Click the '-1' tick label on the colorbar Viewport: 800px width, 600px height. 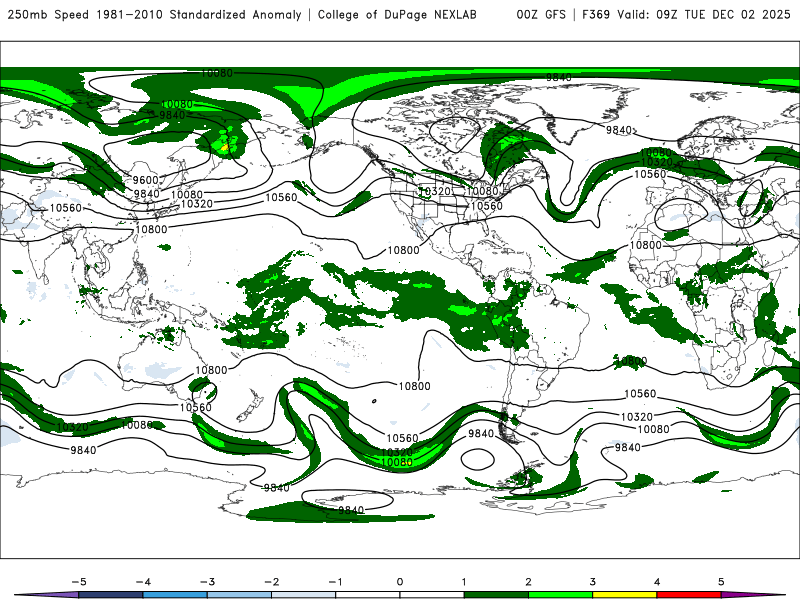click(335, 582)
